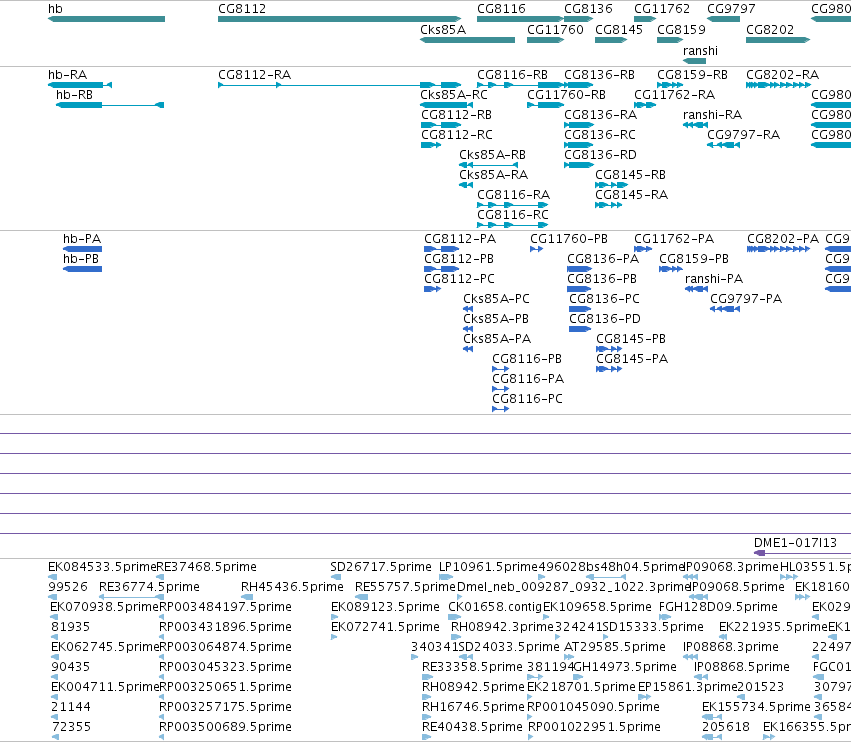Select the 'CG8116-RA' transcript label
The width and height of the screenshot is (851, 742).
513,195
